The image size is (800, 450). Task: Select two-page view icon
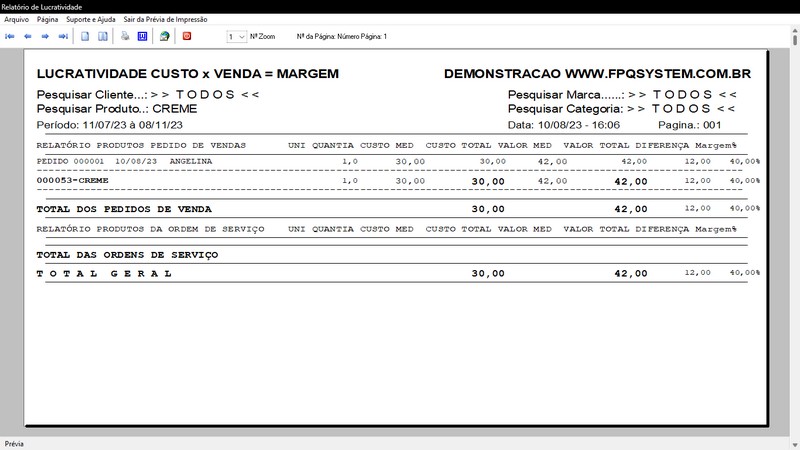tap(103, 36)
